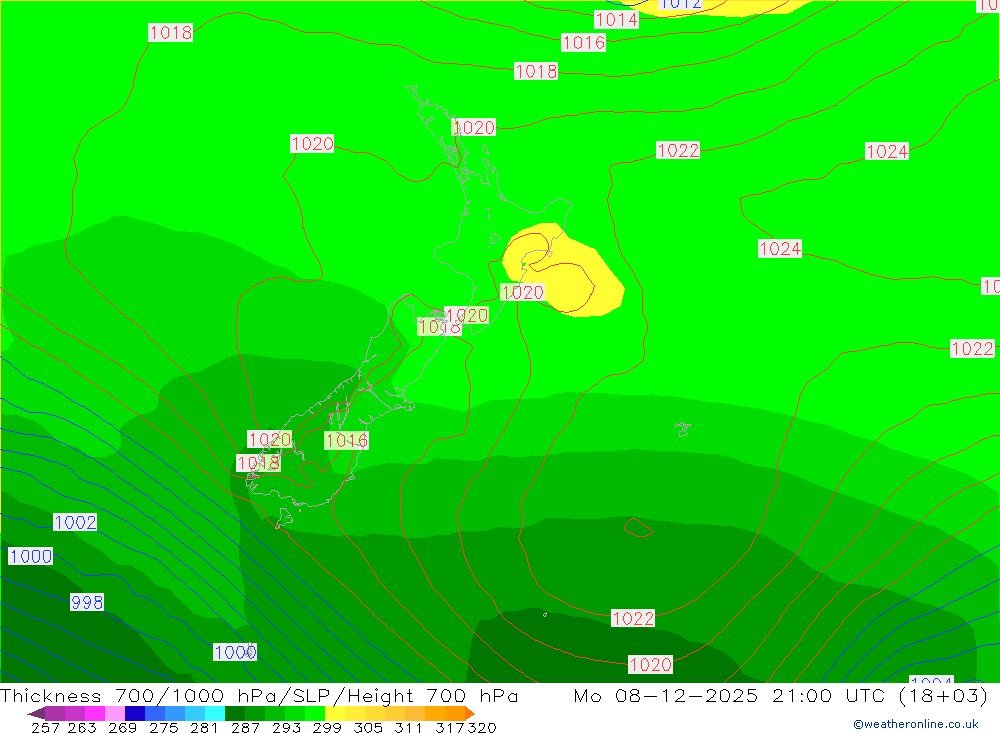This screenshot has width=1000, height=733.
Task: Click the 281 legend value
Action: 204,728
